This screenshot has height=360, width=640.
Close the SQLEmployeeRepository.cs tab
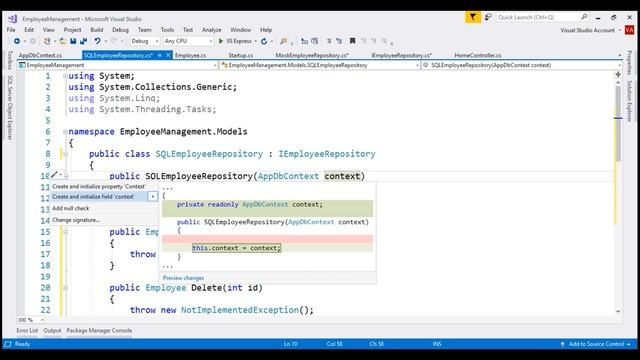pyautogui.click(x=168, y=55)
